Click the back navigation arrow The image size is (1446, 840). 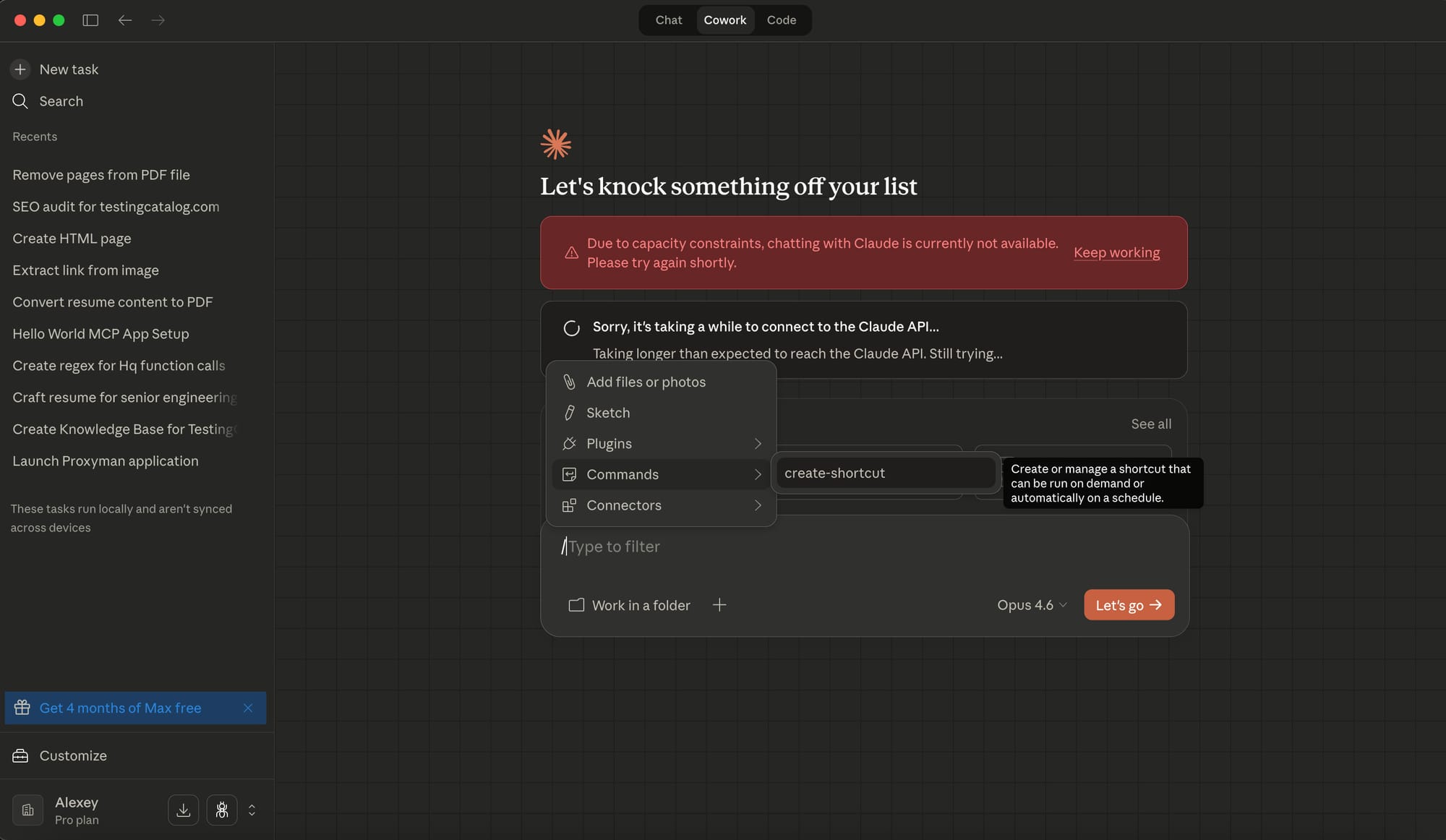[x=125, y=20]
